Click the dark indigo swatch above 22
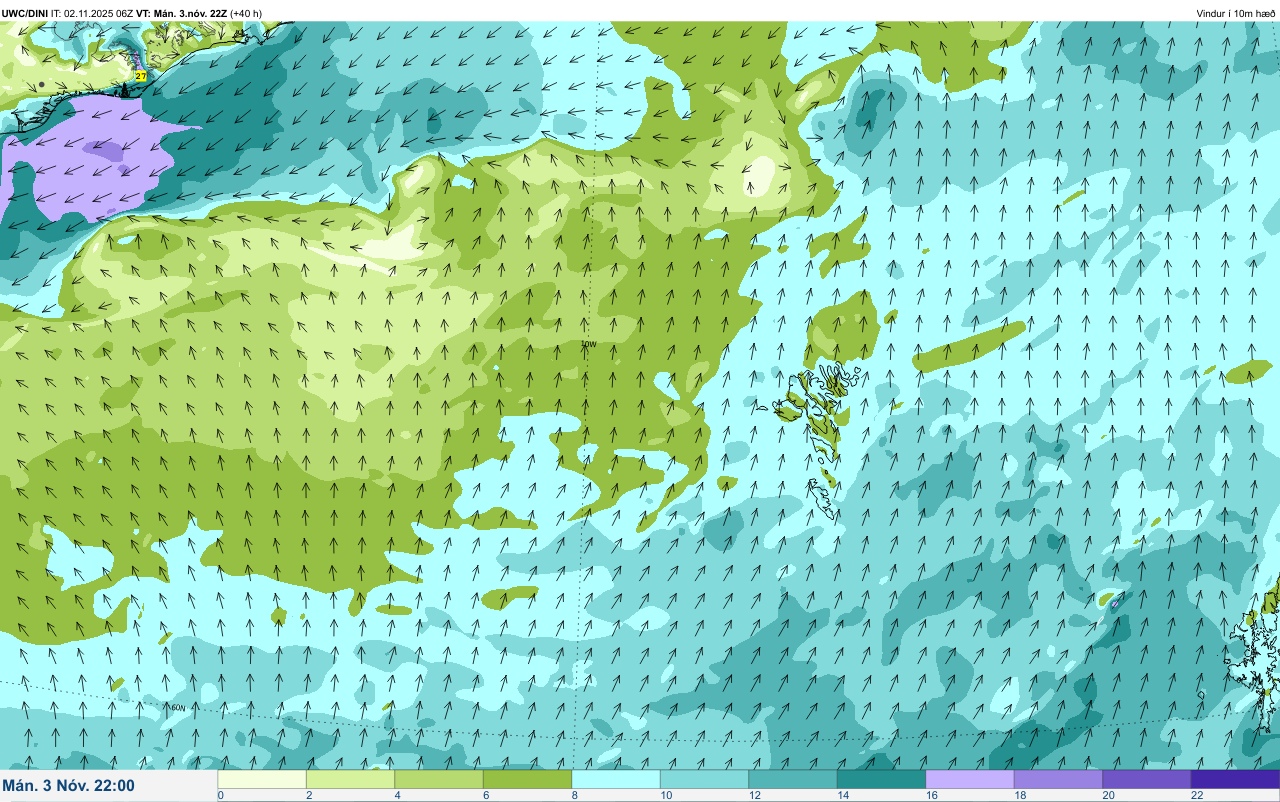Image resolution: width=1280 pixels, height=802 pixels. [1235, 779]
